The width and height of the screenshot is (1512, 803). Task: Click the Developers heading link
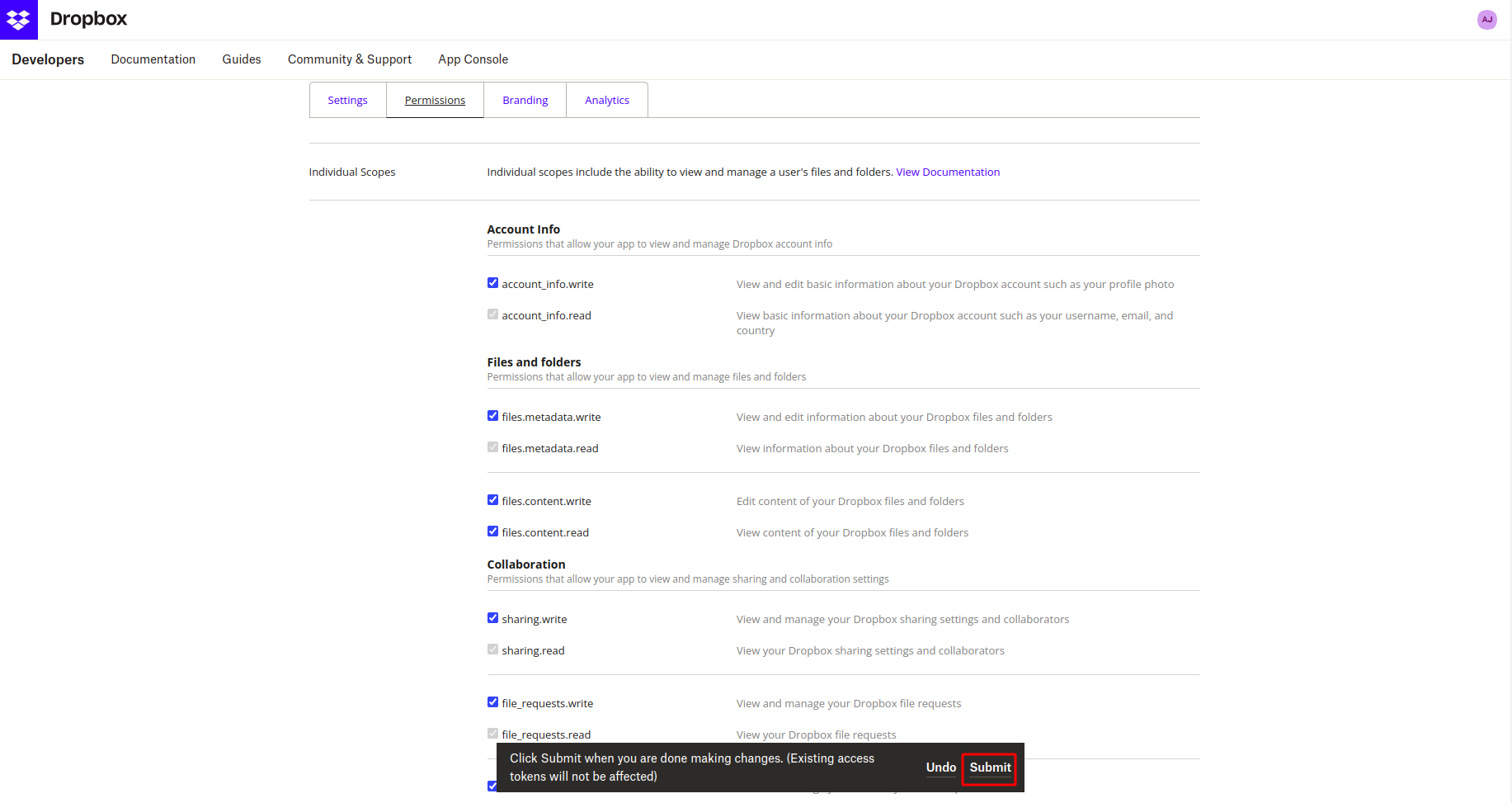coord(48,59)
